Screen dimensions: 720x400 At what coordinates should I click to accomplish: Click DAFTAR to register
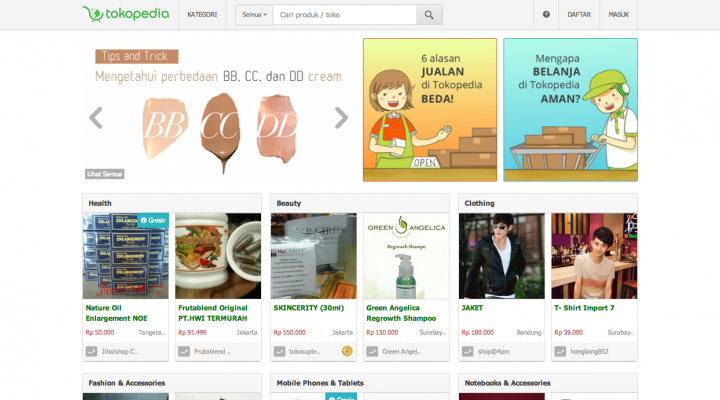tap(579, 15)
